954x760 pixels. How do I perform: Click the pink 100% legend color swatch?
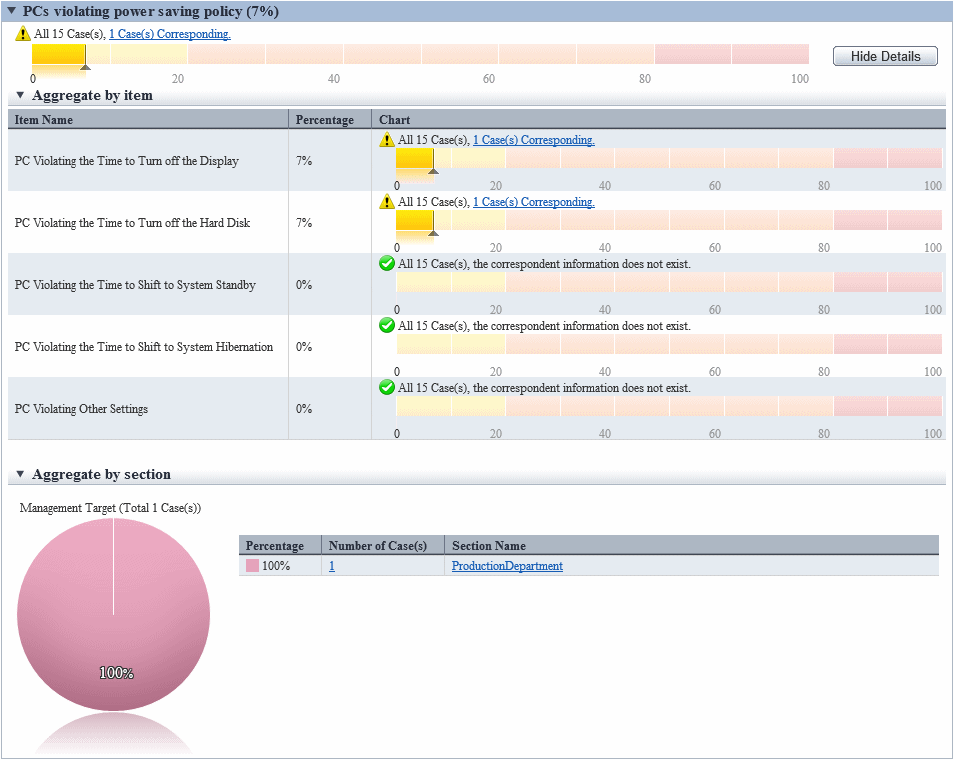point(252,566)
